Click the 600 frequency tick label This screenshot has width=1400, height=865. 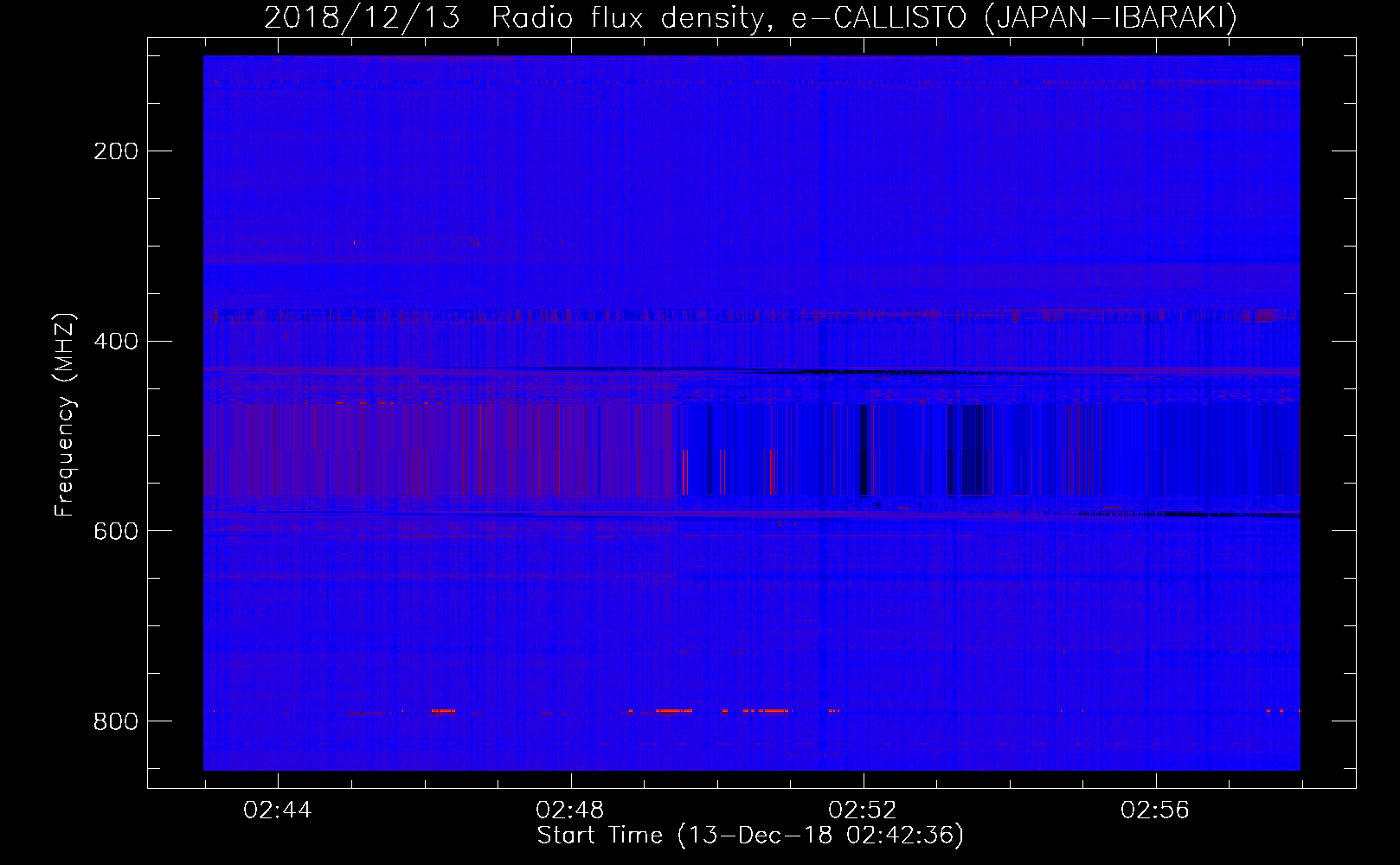[x=116, y=531]
